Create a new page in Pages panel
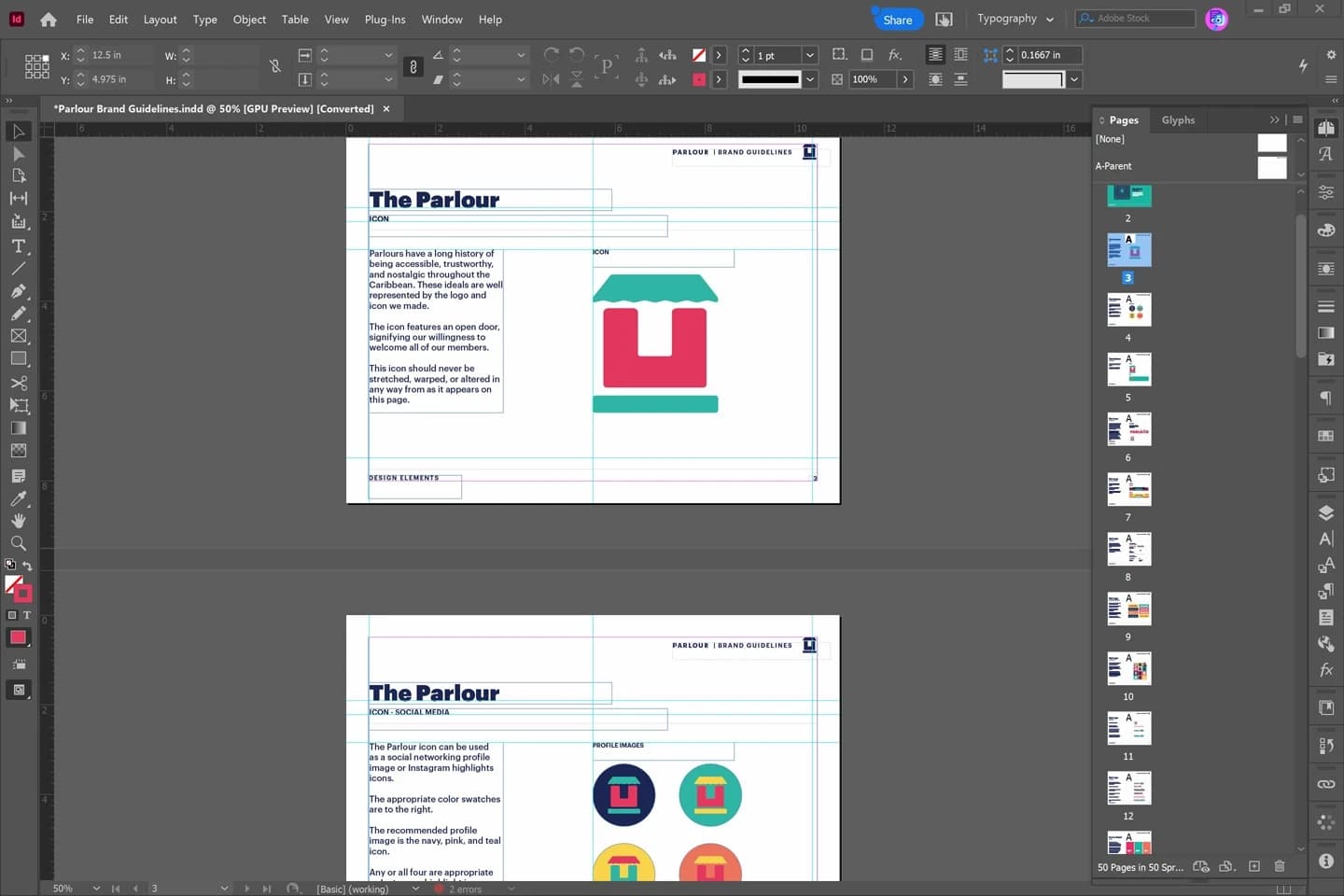1344x896 pixels. click(x=1254, y=866)
